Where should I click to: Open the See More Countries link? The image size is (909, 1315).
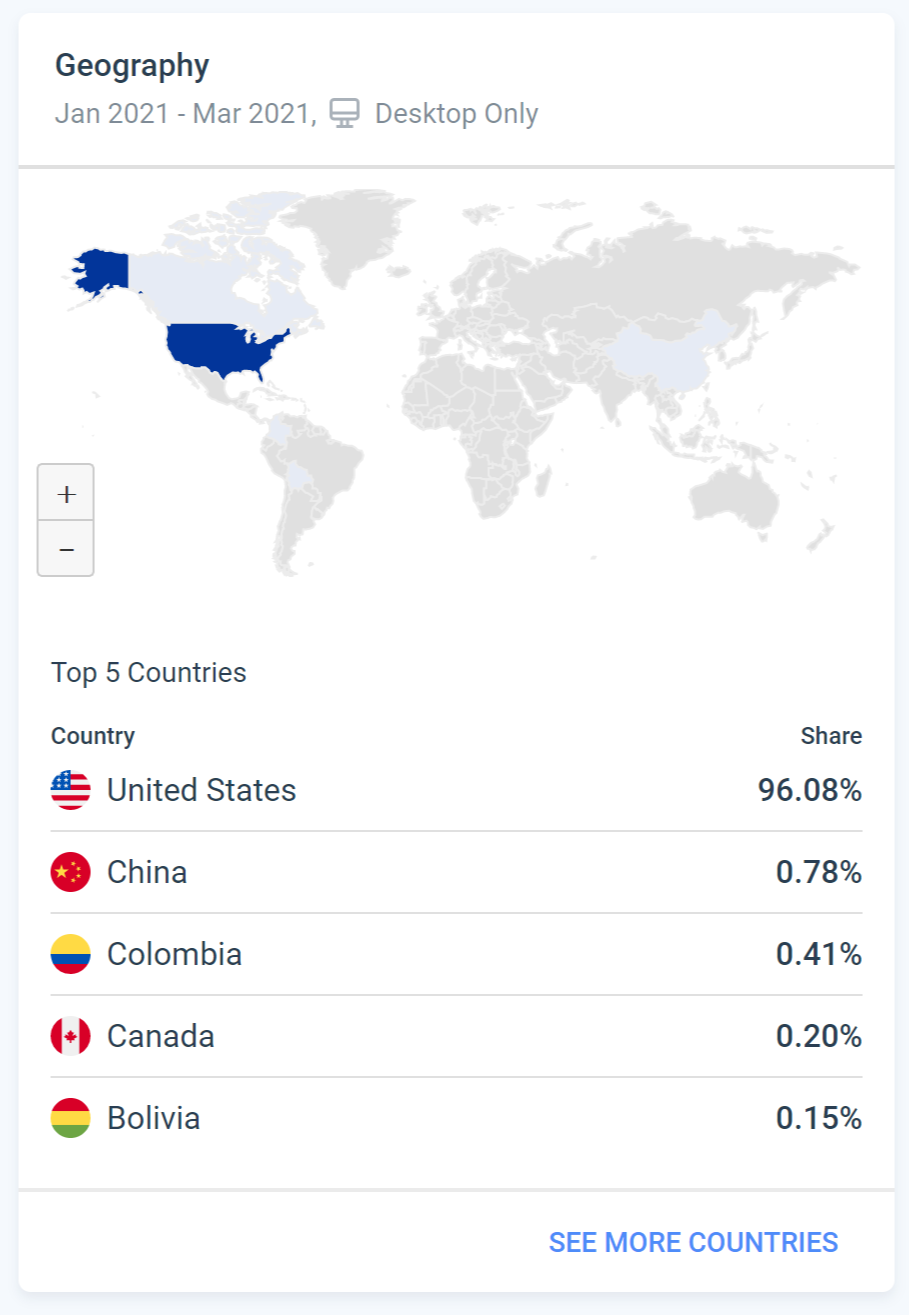693,1242
